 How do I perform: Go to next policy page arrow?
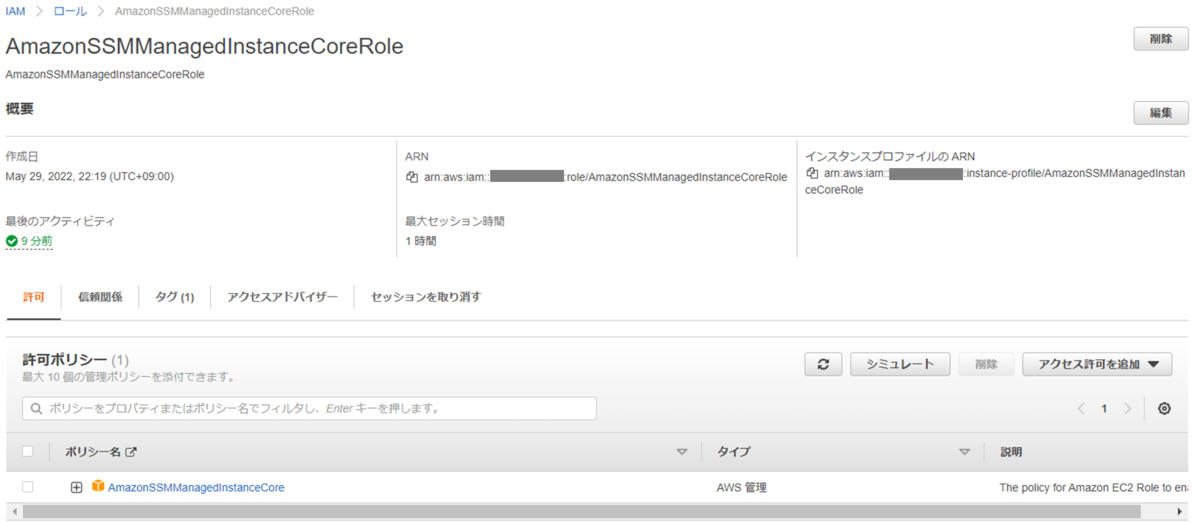click(x=1128, y=408)
